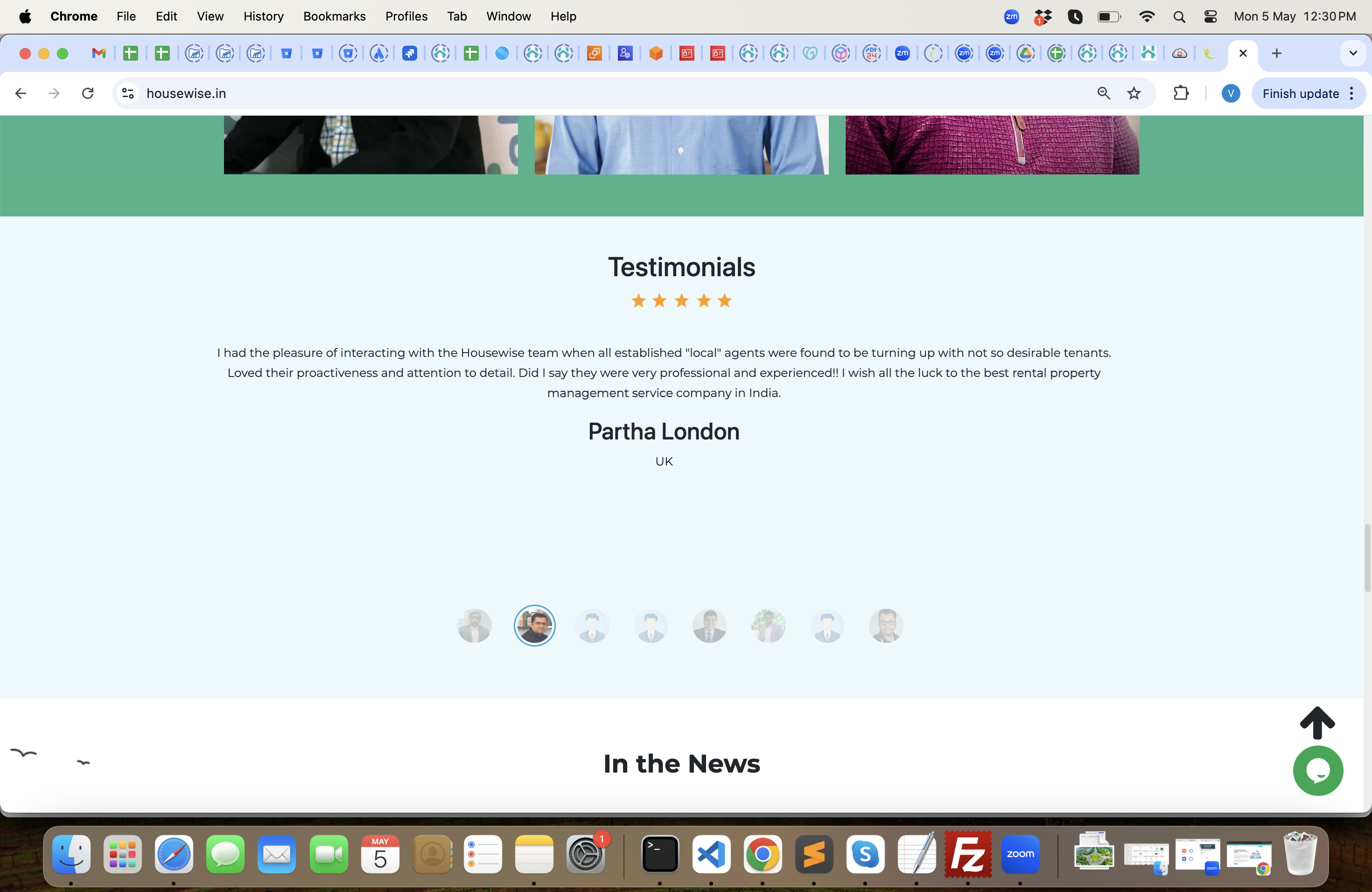
Task: Open Wi-Fi status in menu bar
Action: point(1147,16)
